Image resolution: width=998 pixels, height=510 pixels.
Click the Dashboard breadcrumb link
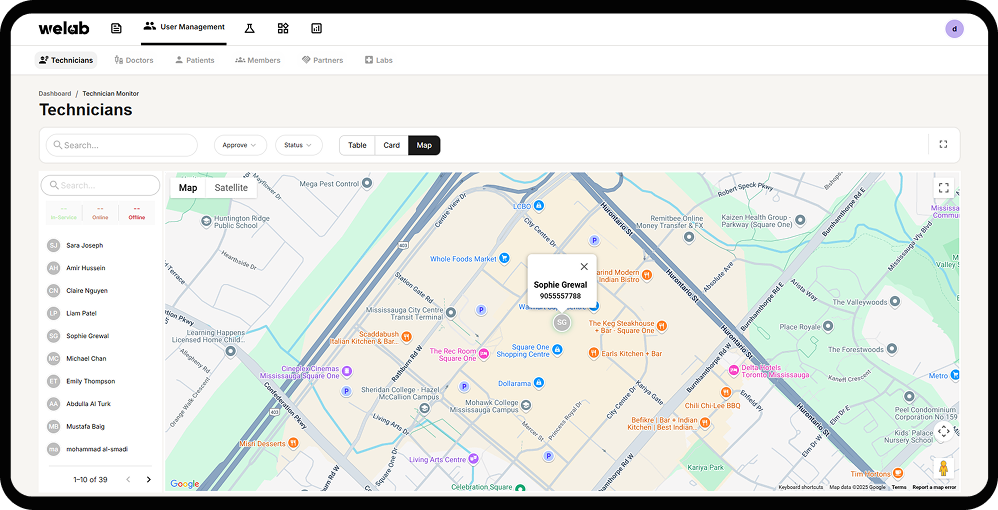[55, 94]
